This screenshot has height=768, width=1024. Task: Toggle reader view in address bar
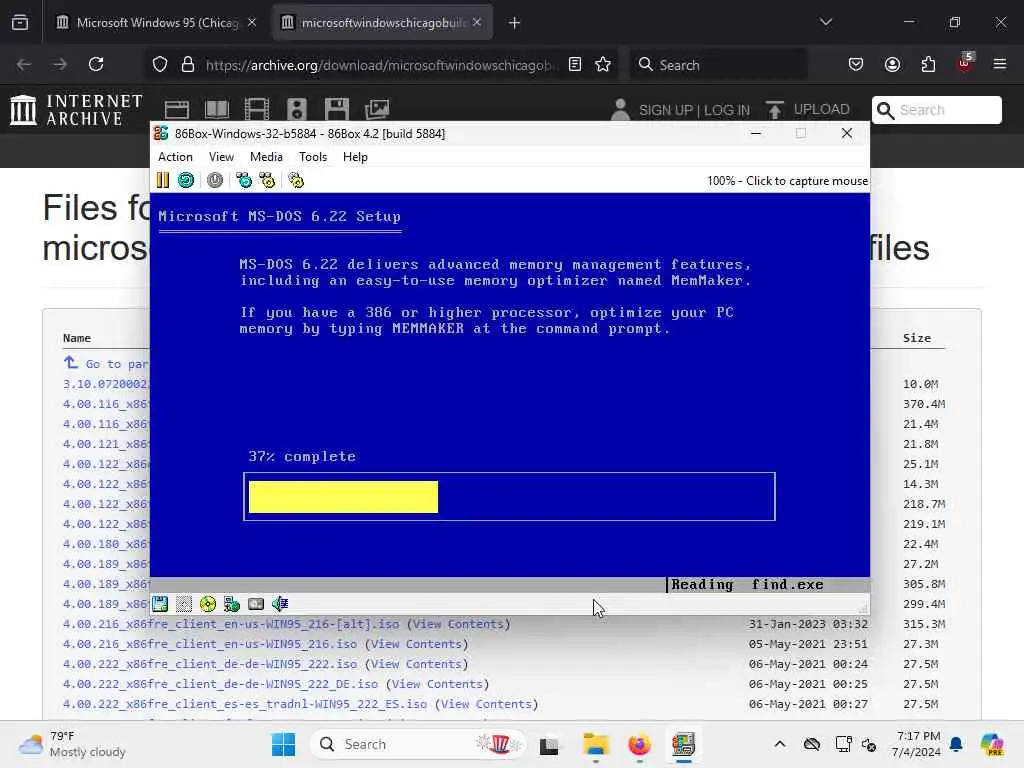point(575,64)
